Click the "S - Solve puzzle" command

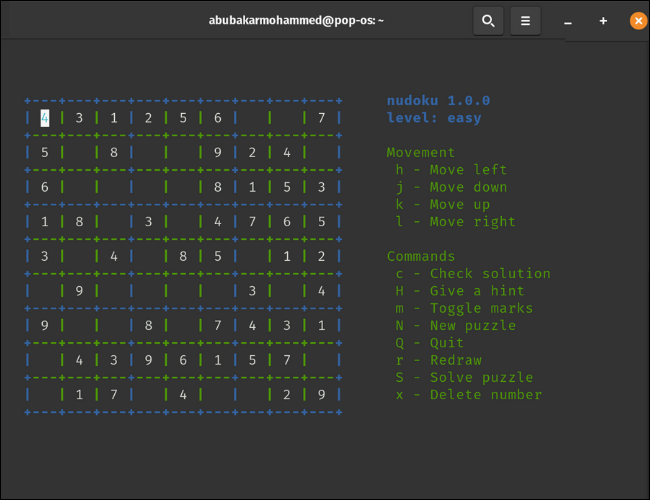click(x=464, y=377)
